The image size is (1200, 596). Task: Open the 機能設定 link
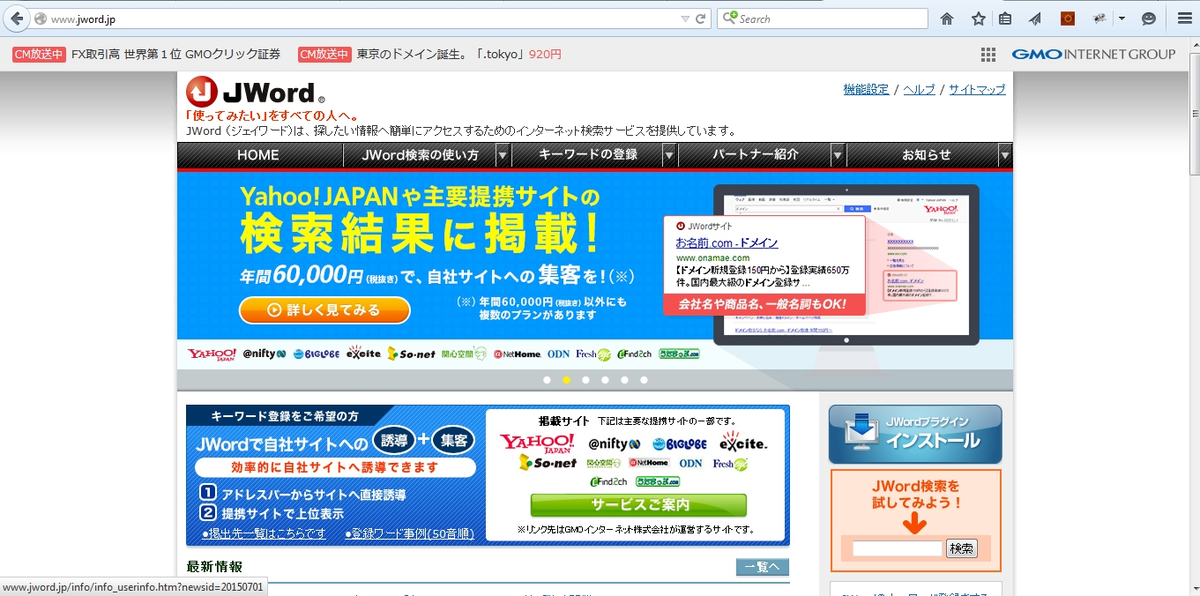[x=866, y=90]
